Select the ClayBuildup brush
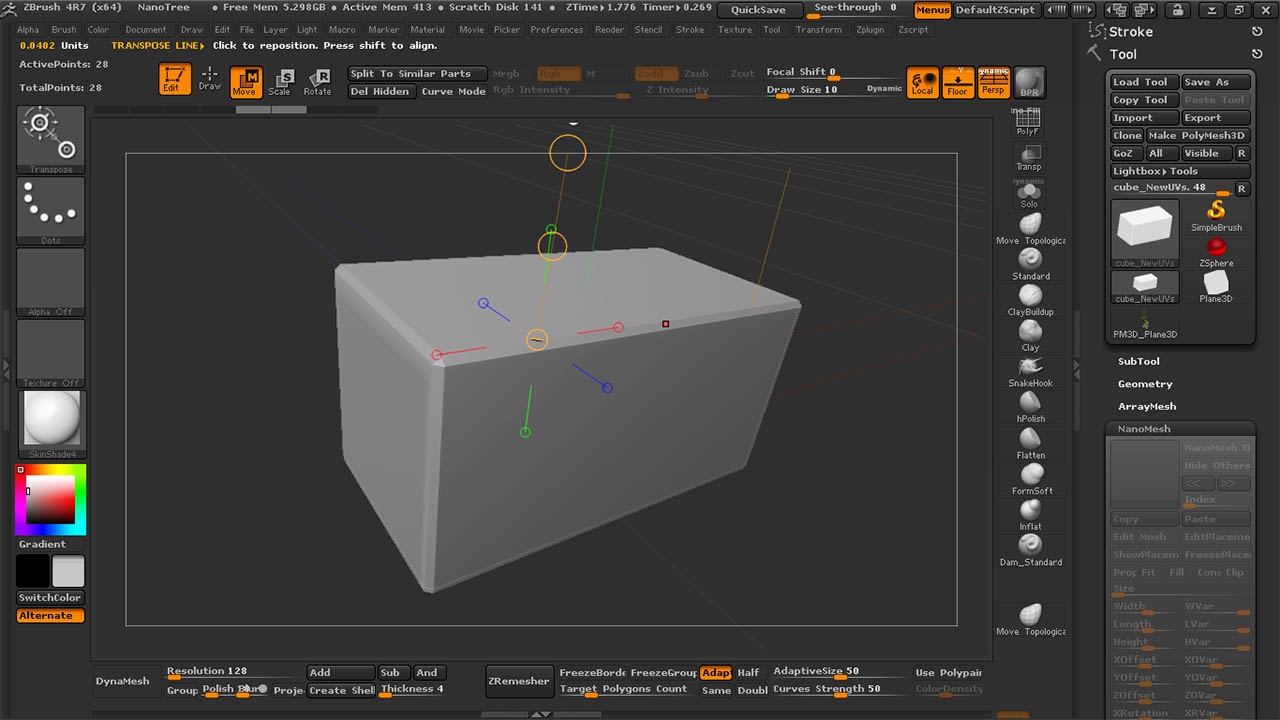The image size is (1280, 720). pos(1031,299)
